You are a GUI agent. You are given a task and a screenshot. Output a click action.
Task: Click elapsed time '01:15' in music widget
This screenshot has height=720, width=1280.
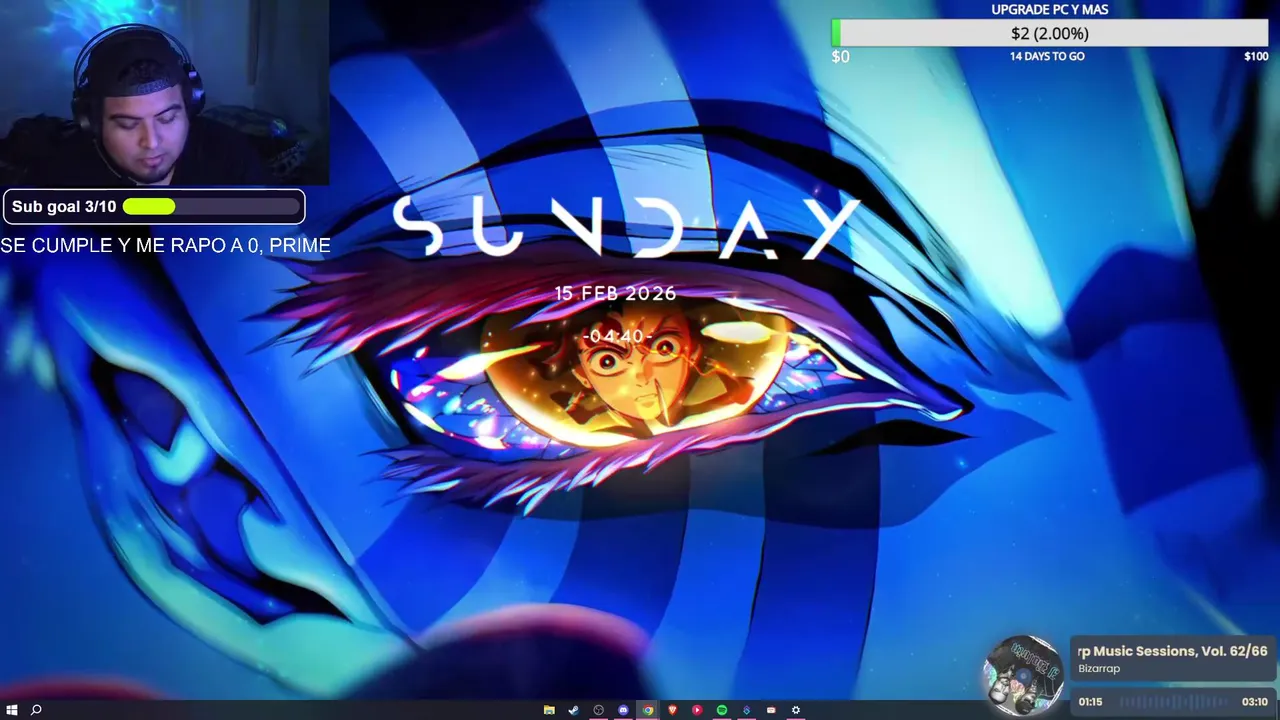point(1090,702)
